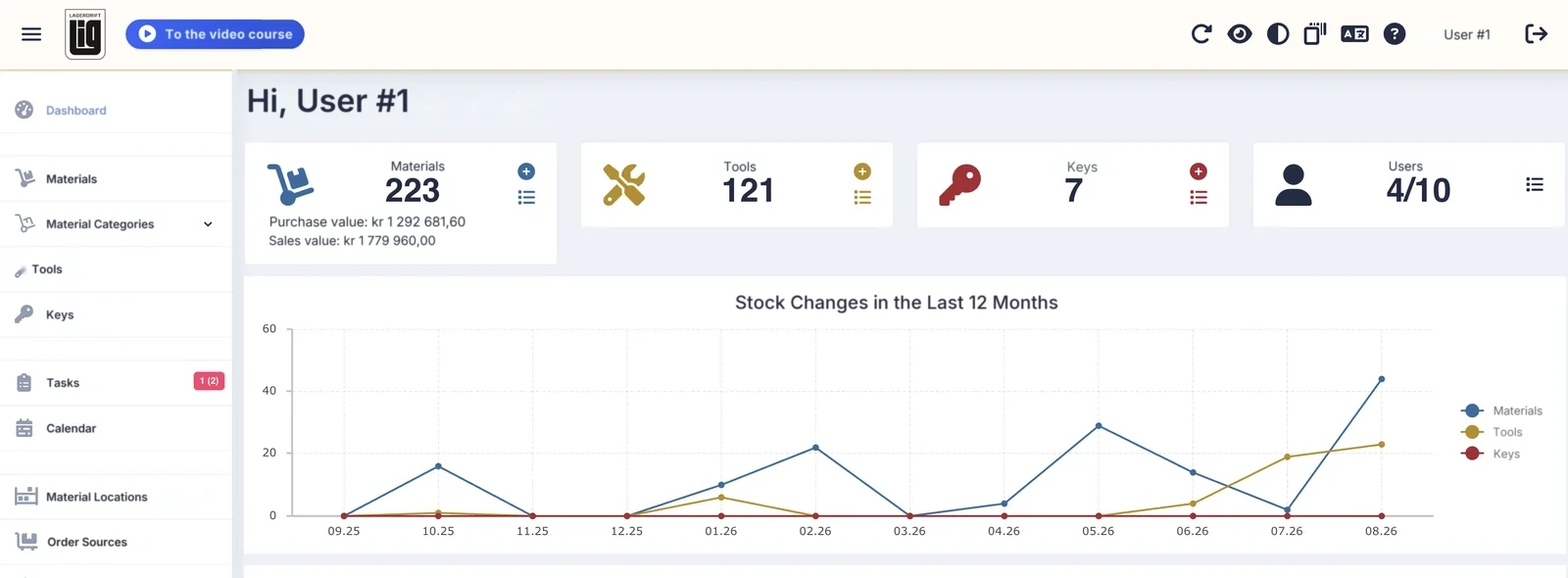
Task: Add new tool with gold plus icon
Action: pos(862,171)
